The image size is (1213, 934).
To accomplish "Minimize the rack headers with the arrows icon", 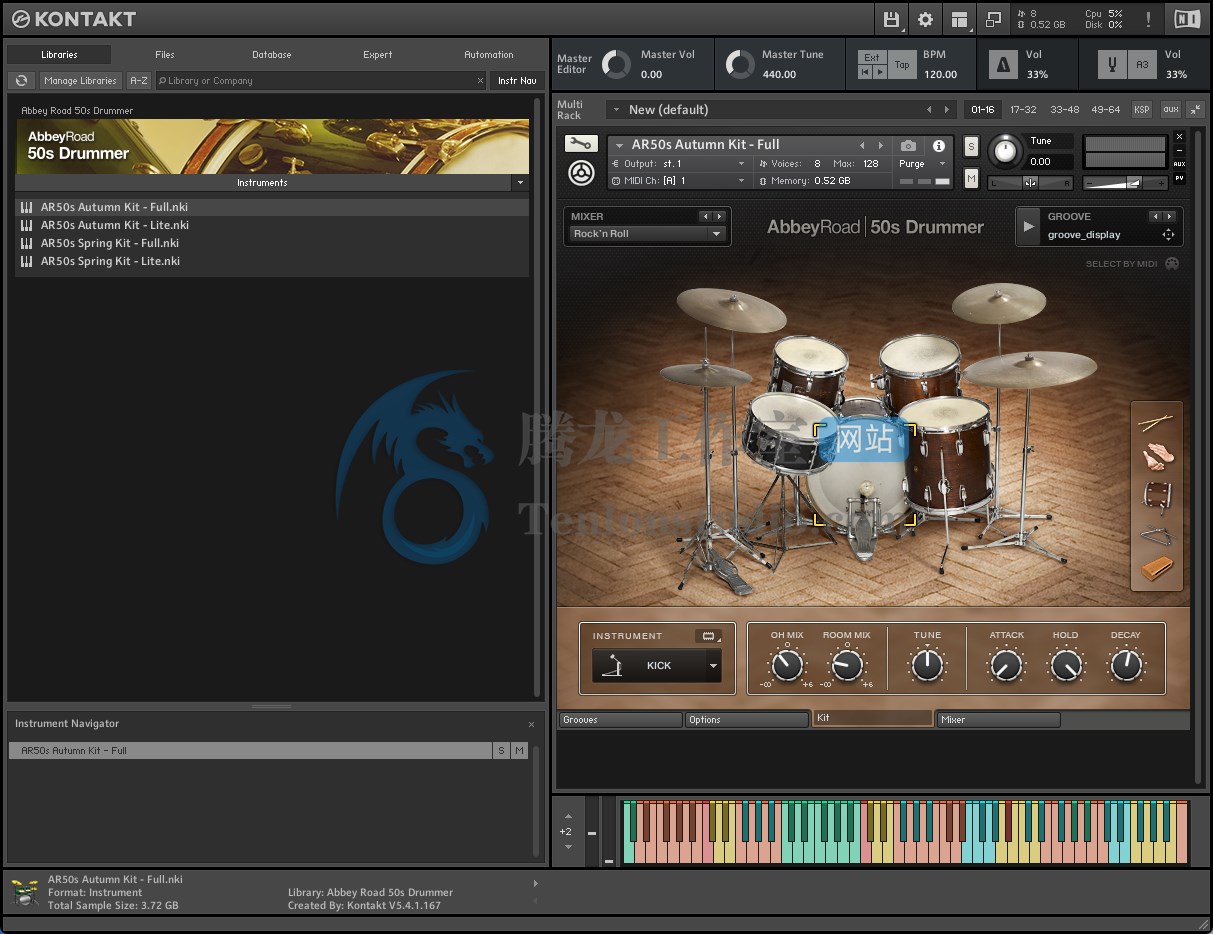I will pos(1194,110).
